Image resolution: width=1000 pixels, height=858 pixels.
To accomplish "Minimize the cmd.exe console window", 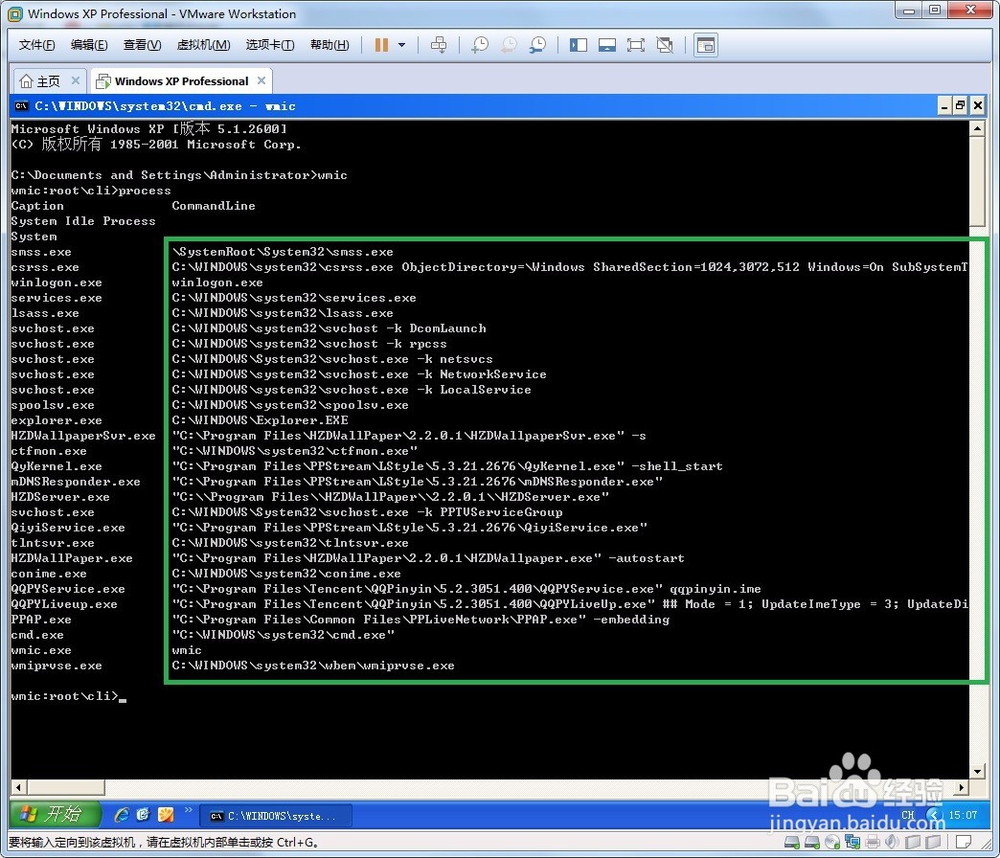I will click(x=945, y=106).
